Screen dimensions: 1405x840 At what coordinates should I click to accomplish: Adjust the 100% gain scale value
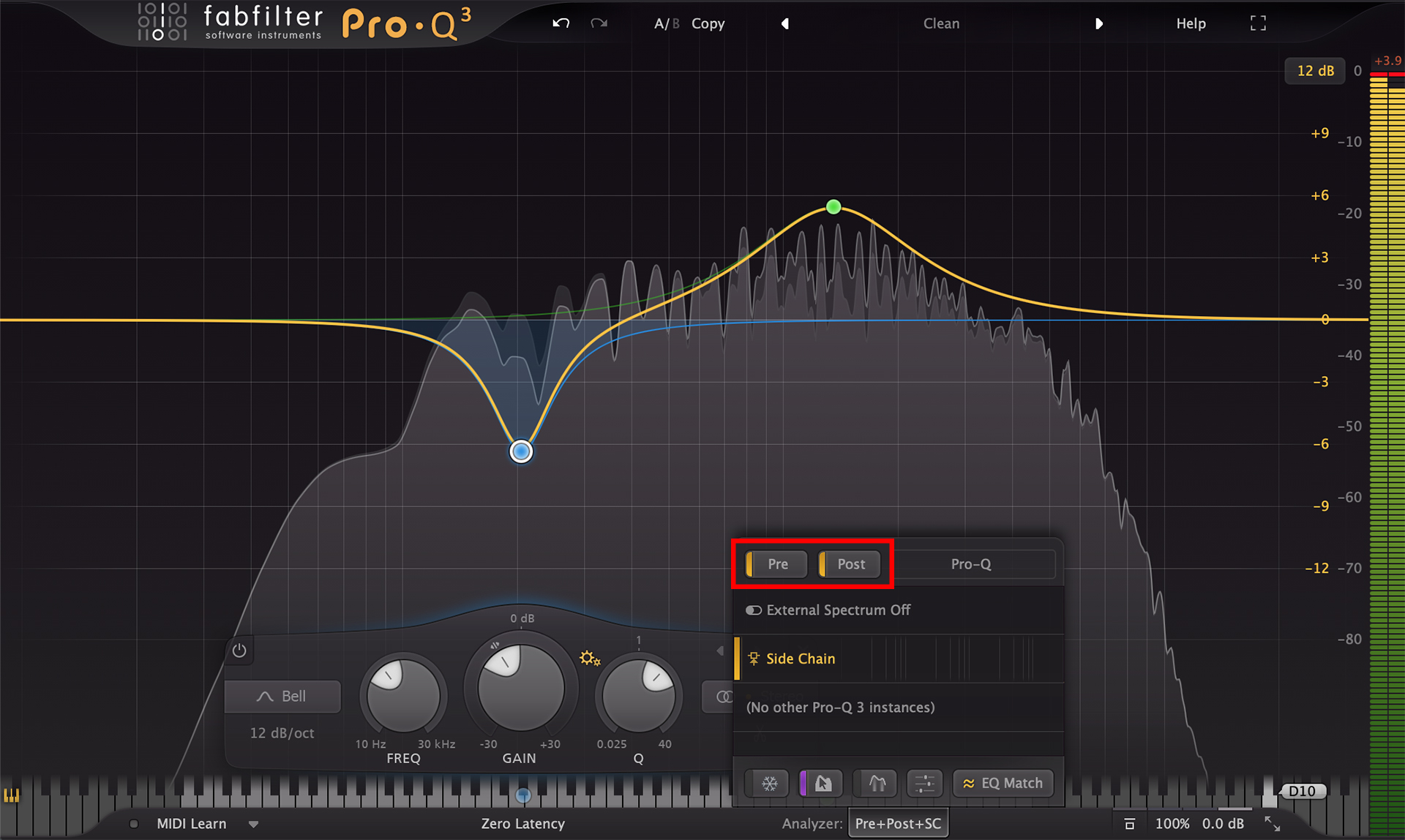tap(1172, 824)
